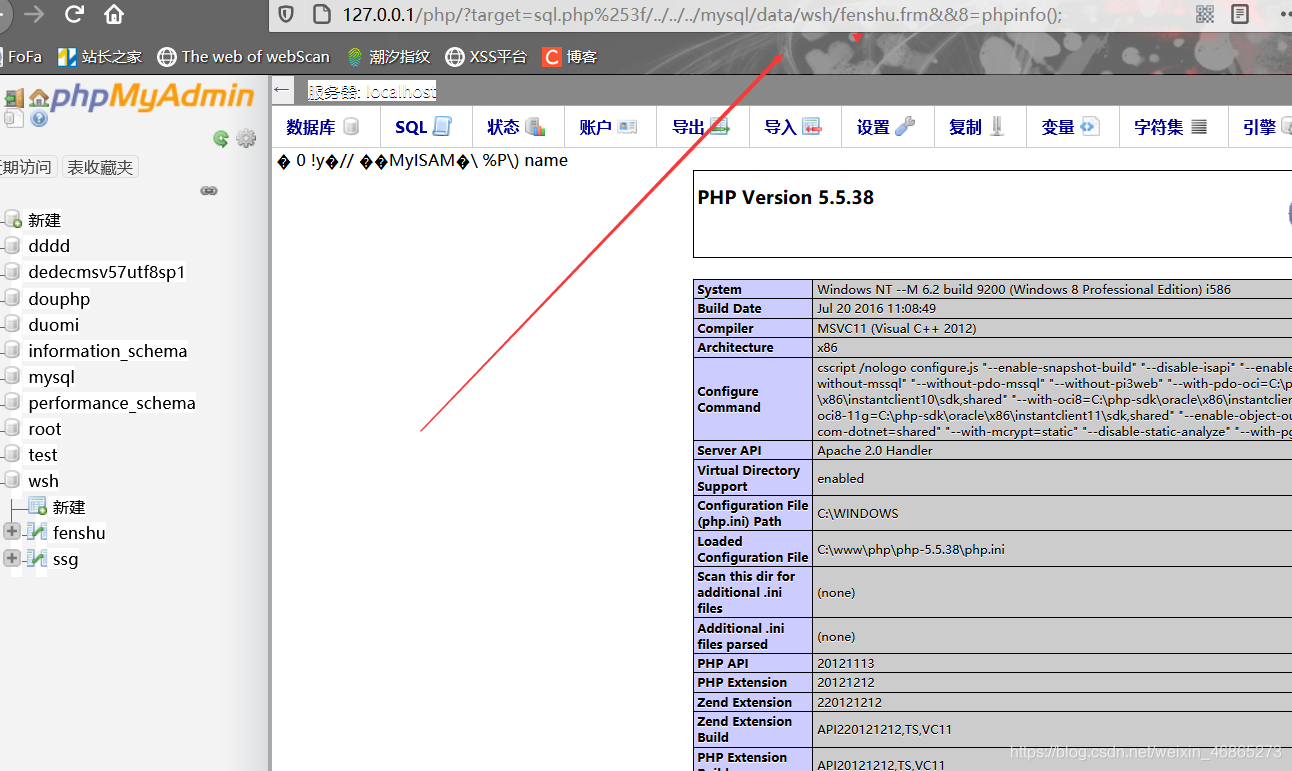Click the 服务器: localhost breadcrumb
The height and width of the screenshot is (771, 1292).
pos(372,91)
